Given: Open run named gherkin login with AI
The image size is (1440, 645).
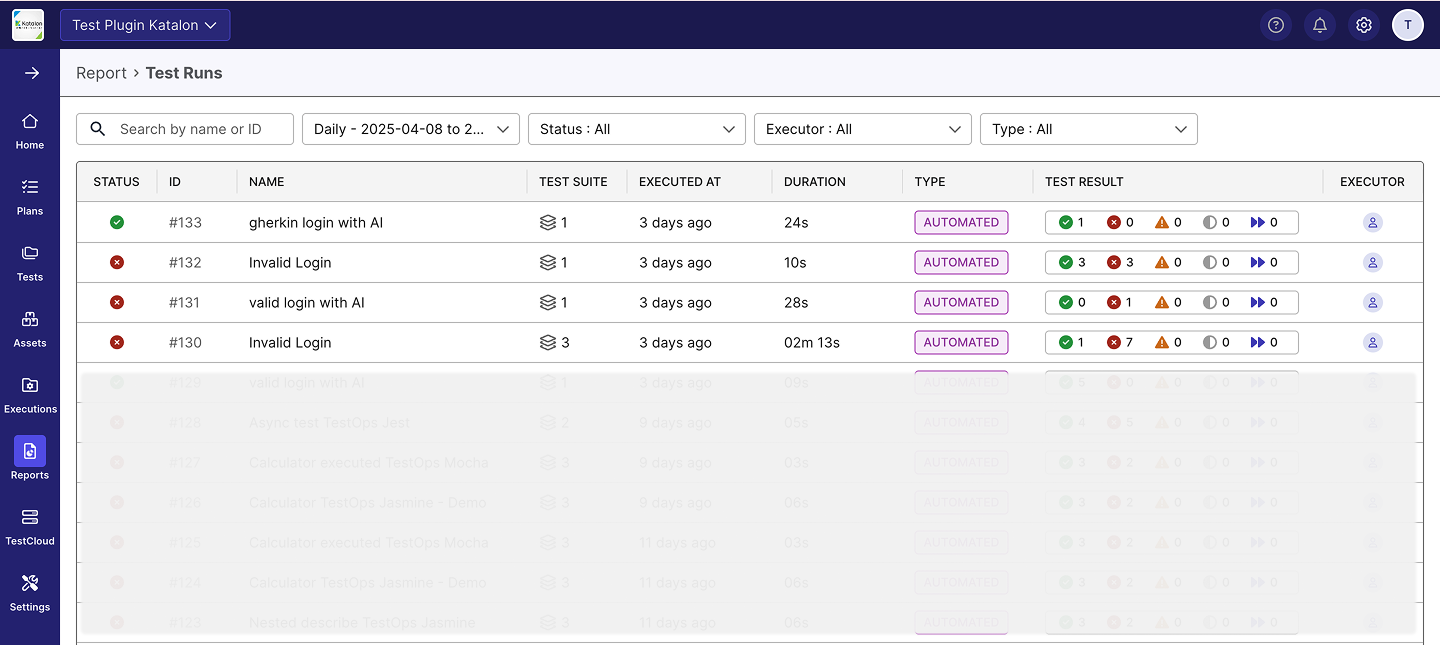Looking at the screenshot, I should (316, 222).
